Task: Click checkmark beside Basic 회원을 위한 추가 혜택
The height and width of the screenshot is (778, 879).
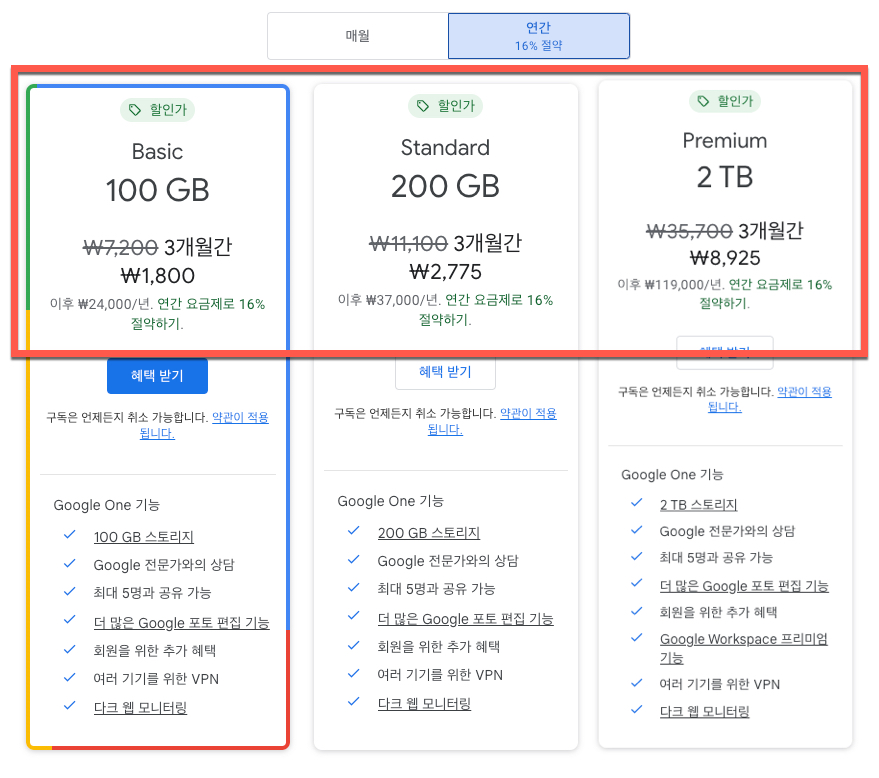Action: [70, 649]
